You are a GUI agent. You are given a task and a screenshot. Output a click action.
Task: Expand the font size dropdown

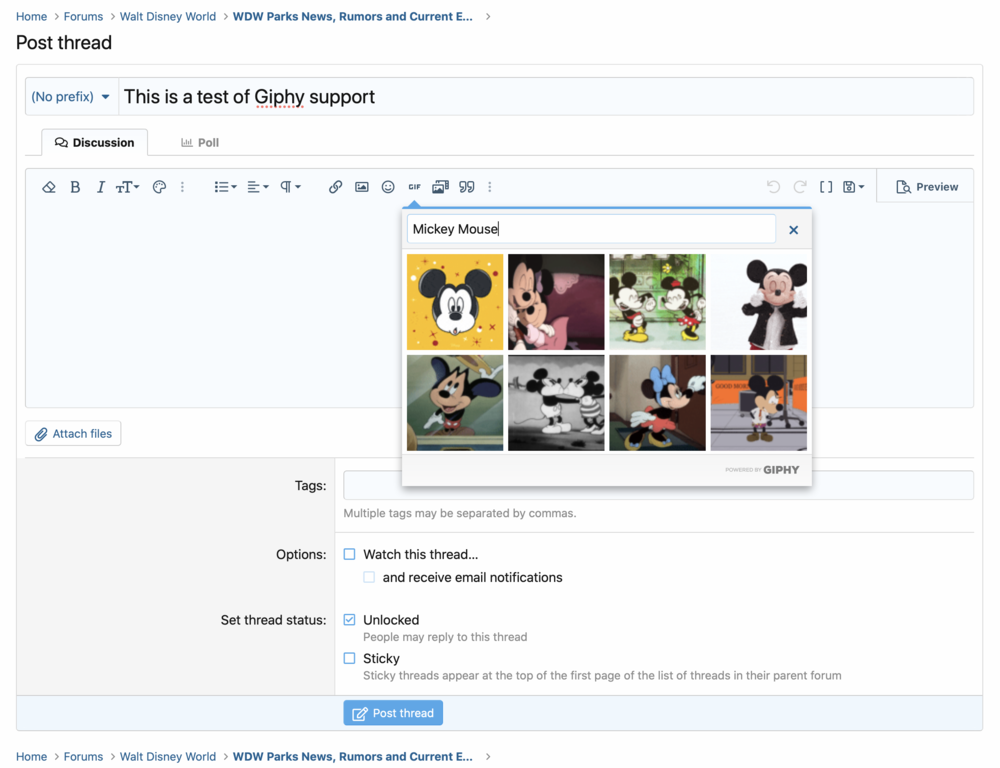[127, 187]
